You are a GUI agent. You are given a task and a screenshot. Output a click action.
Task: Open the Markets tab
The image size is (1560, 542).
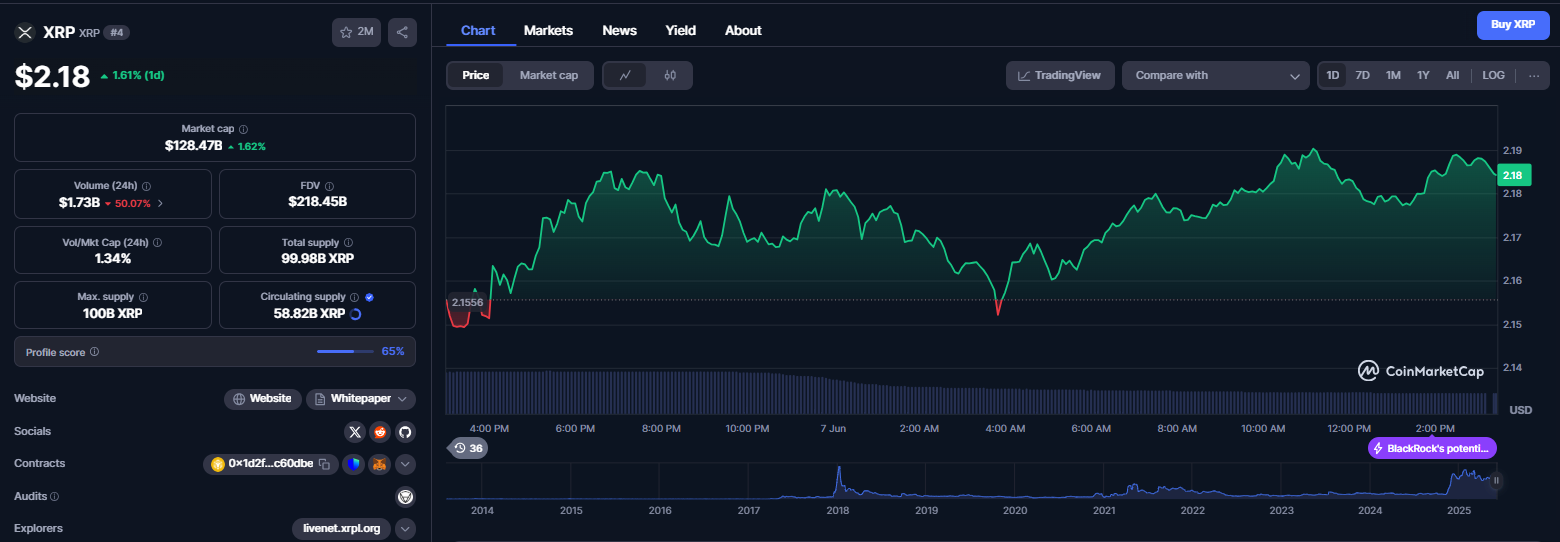tap(548, 30)
